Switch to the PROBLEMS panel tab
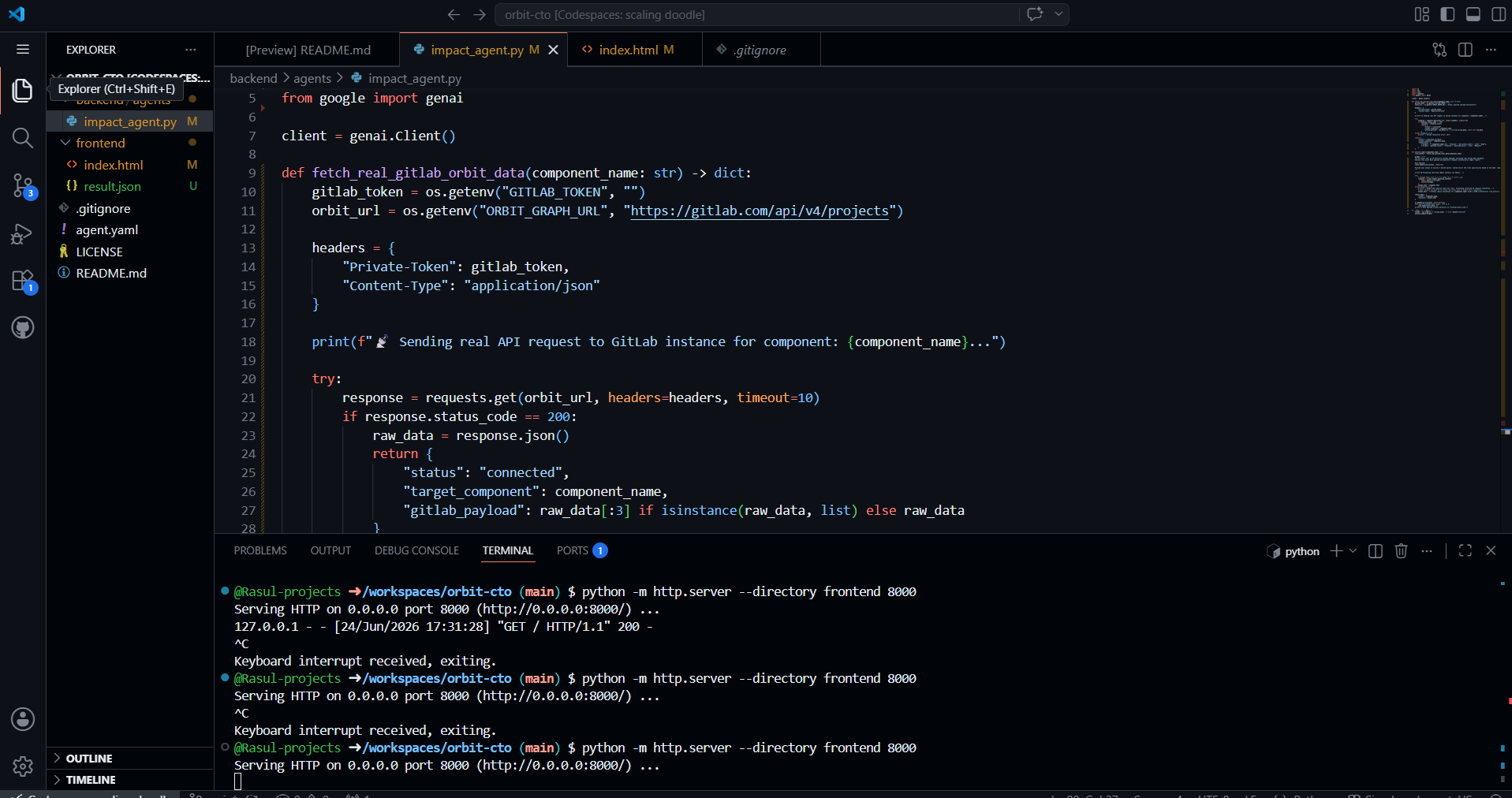1512x798 pixels. click(260, 550)
